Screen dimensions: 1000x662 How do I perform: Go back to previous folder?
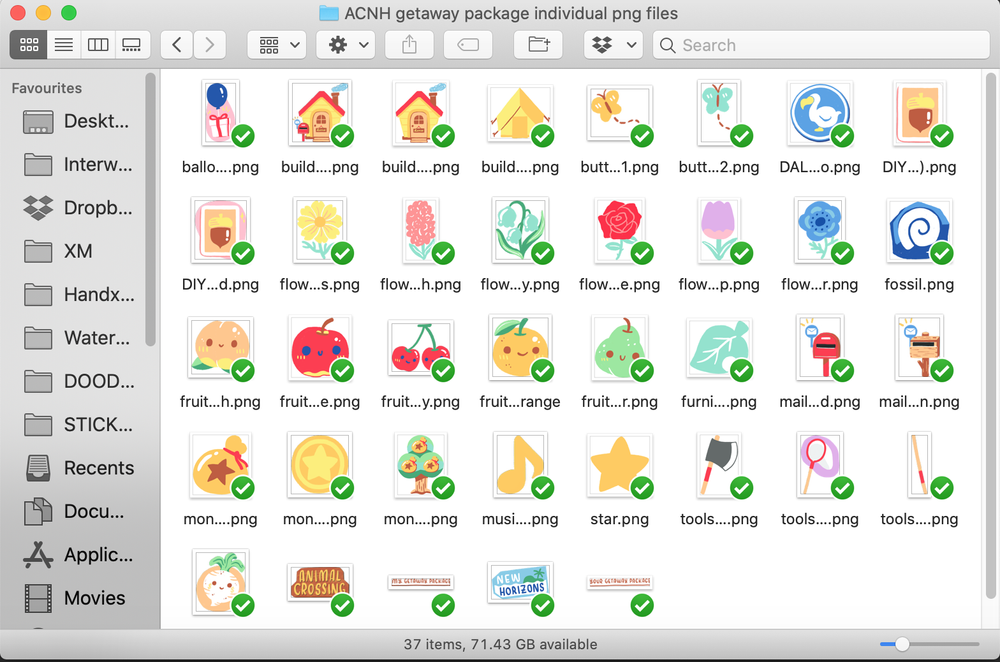point(177,45)
